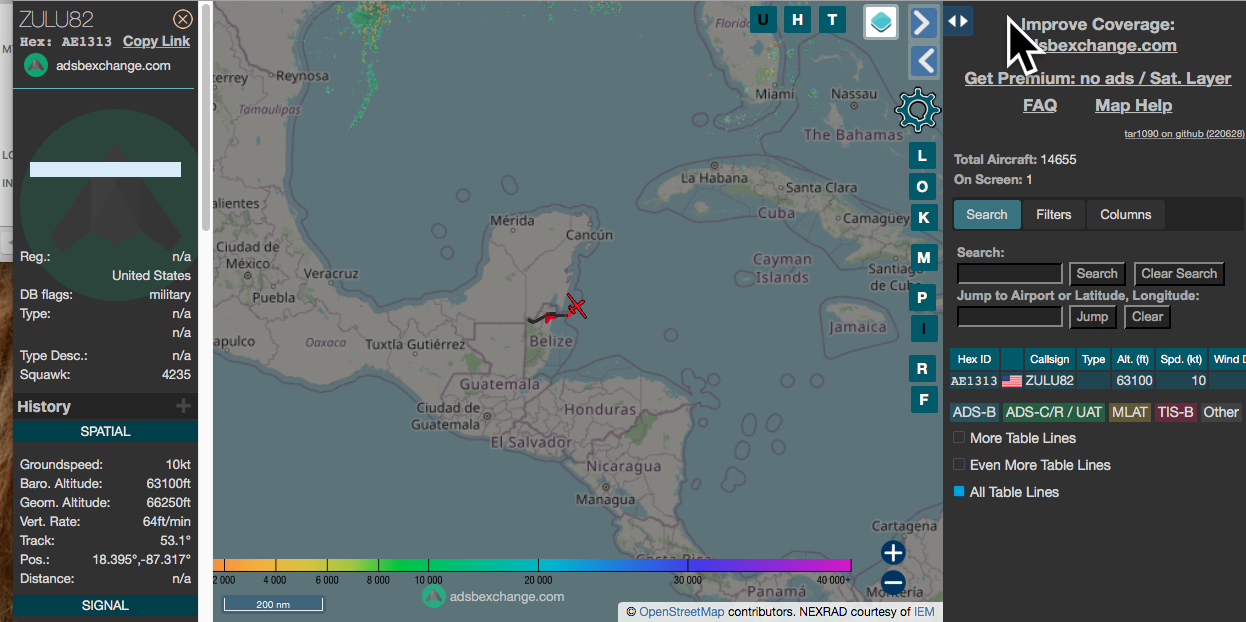Open map settings gear
This screenshot has height=622, width=1246.
(917, 110)
